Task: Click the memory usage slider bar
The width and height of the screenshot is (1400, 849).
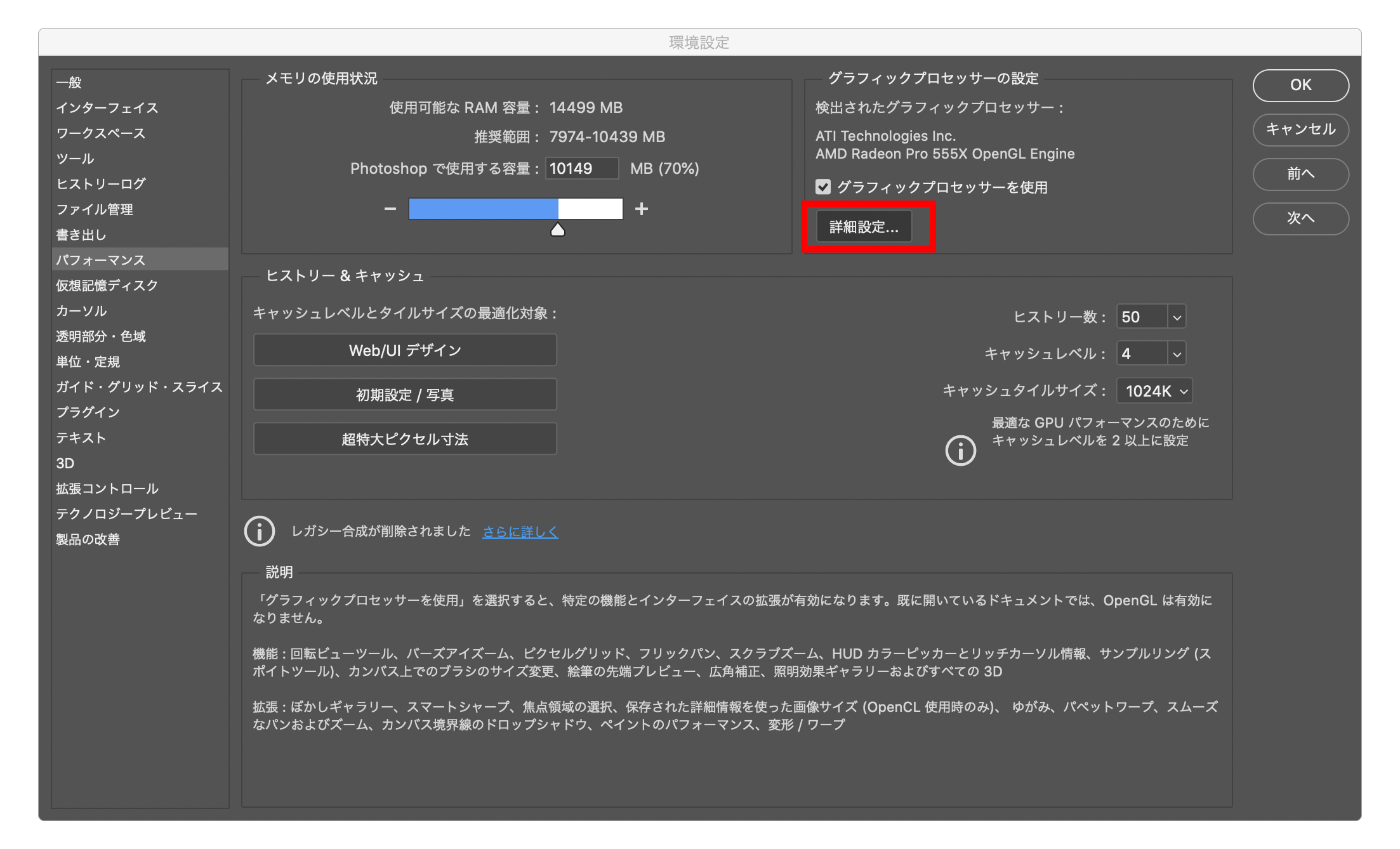Action: coord(515,209)
